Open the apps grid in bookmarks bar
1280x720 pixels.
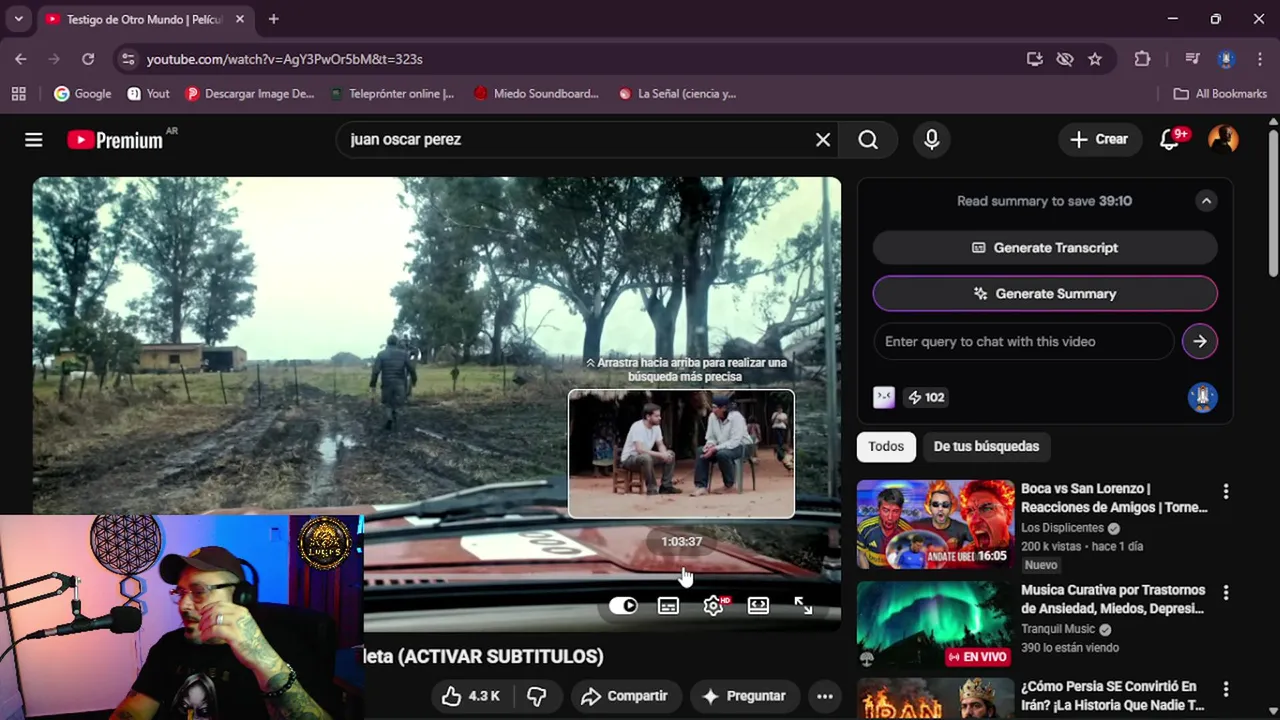click(18, 94)
